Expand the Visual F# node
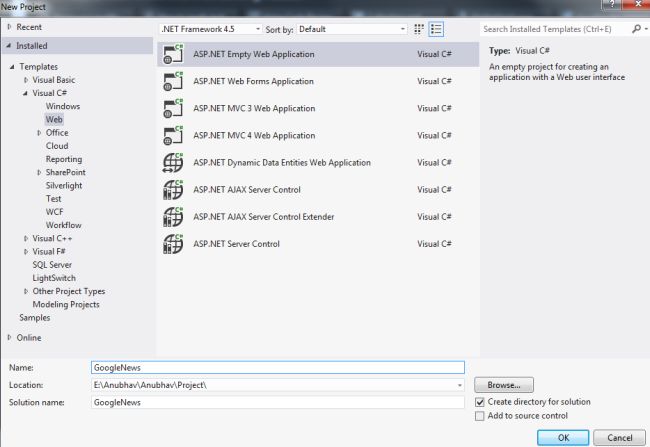 [26, 252]
